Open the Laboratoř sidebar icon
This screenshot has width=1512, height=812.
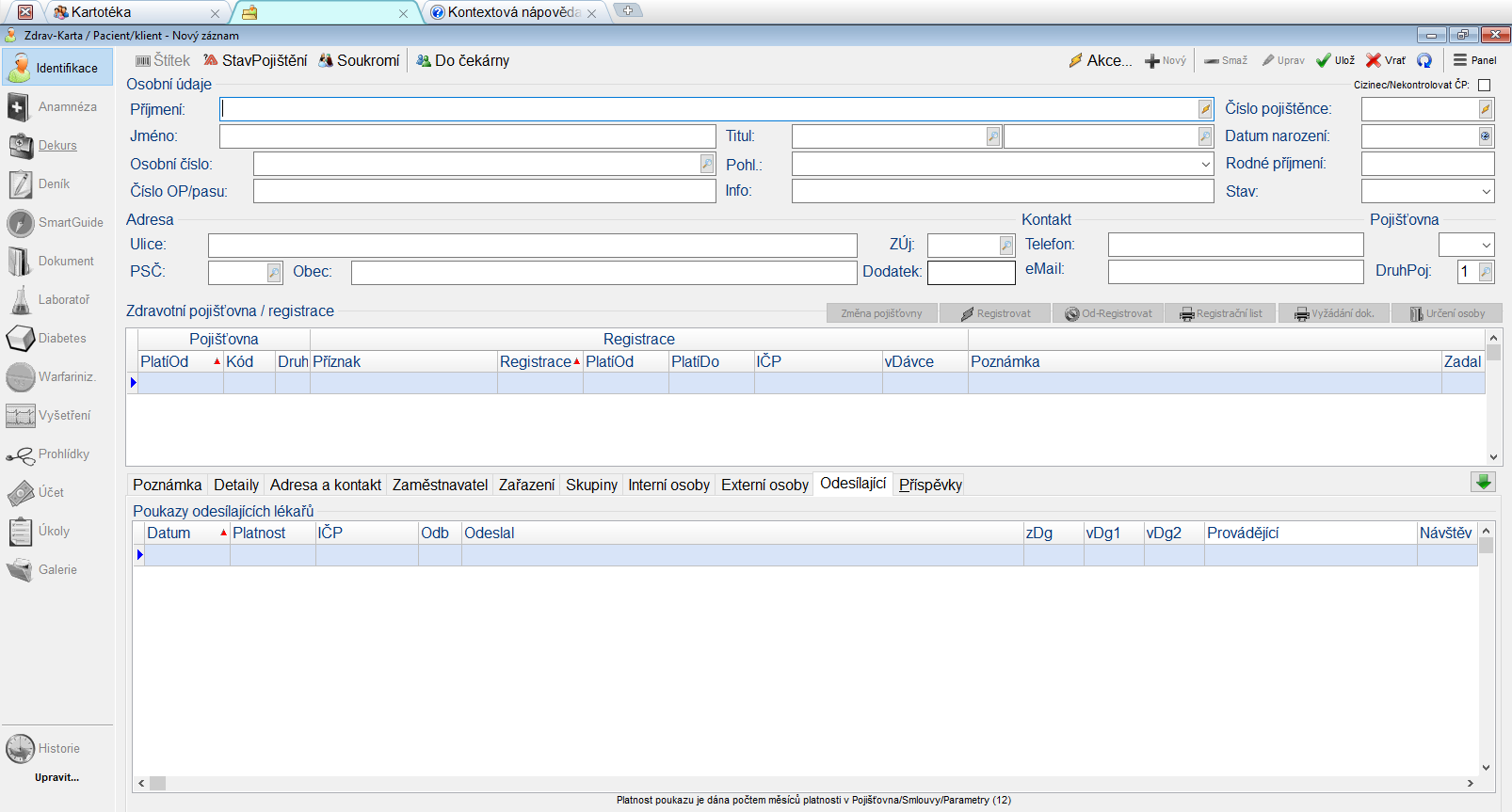pyautogui.click(x=21, y=300)
